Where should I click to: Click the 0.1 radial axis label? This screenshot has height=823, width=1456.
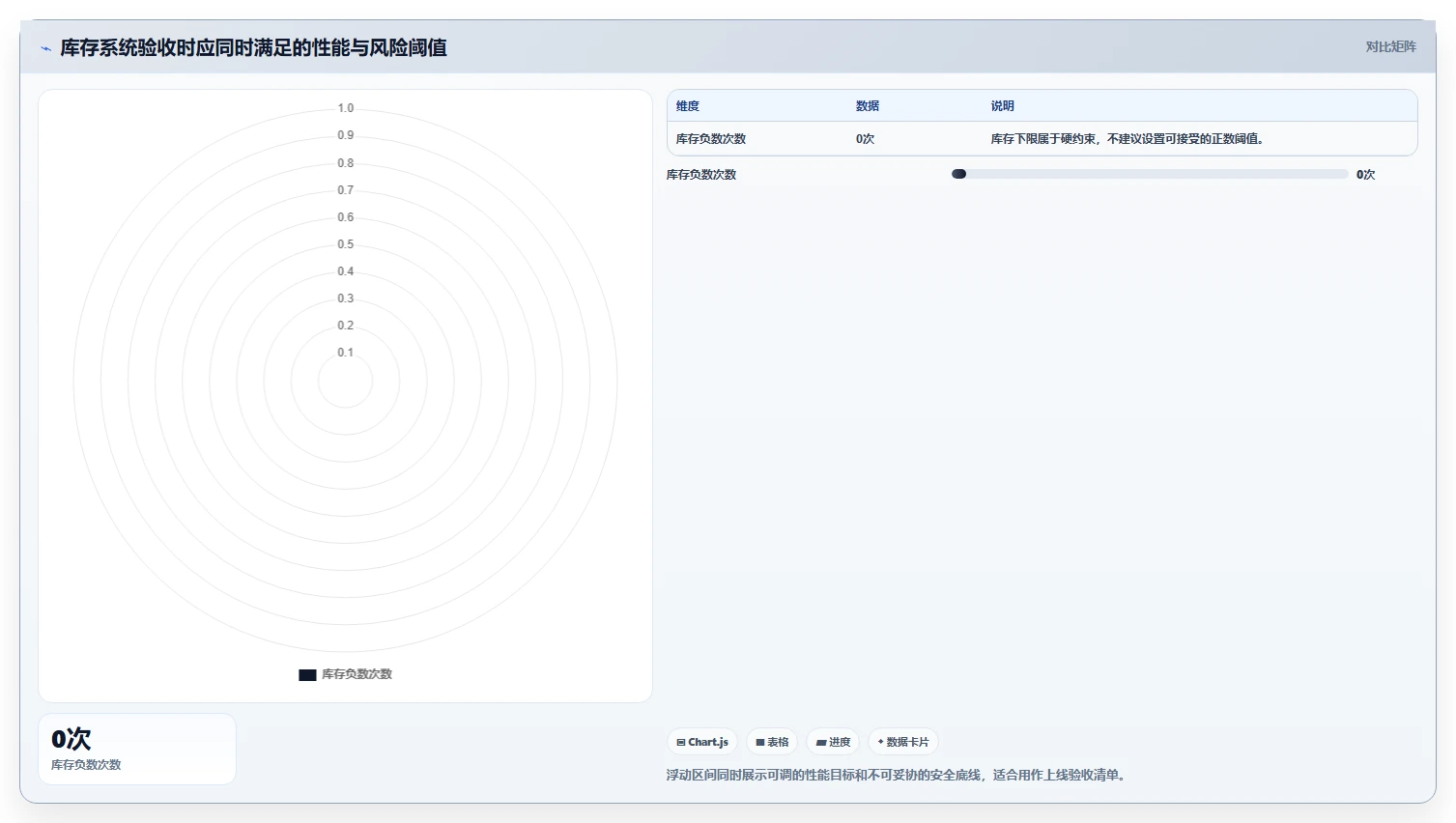(346, 353)
